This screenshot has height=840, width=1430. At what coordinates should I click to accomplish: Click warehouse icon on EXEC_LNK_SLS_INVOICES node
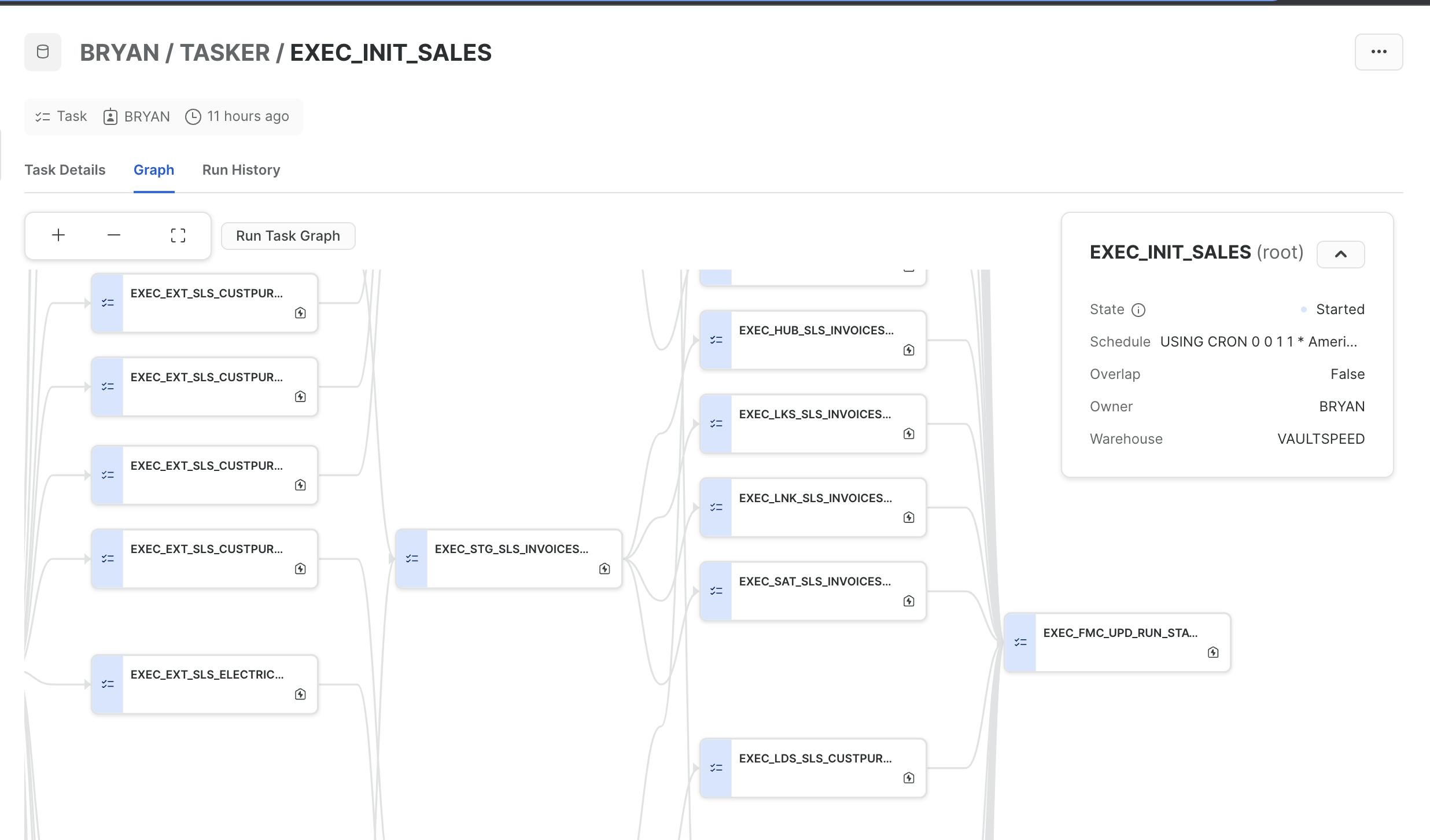(x=909, y=517)
